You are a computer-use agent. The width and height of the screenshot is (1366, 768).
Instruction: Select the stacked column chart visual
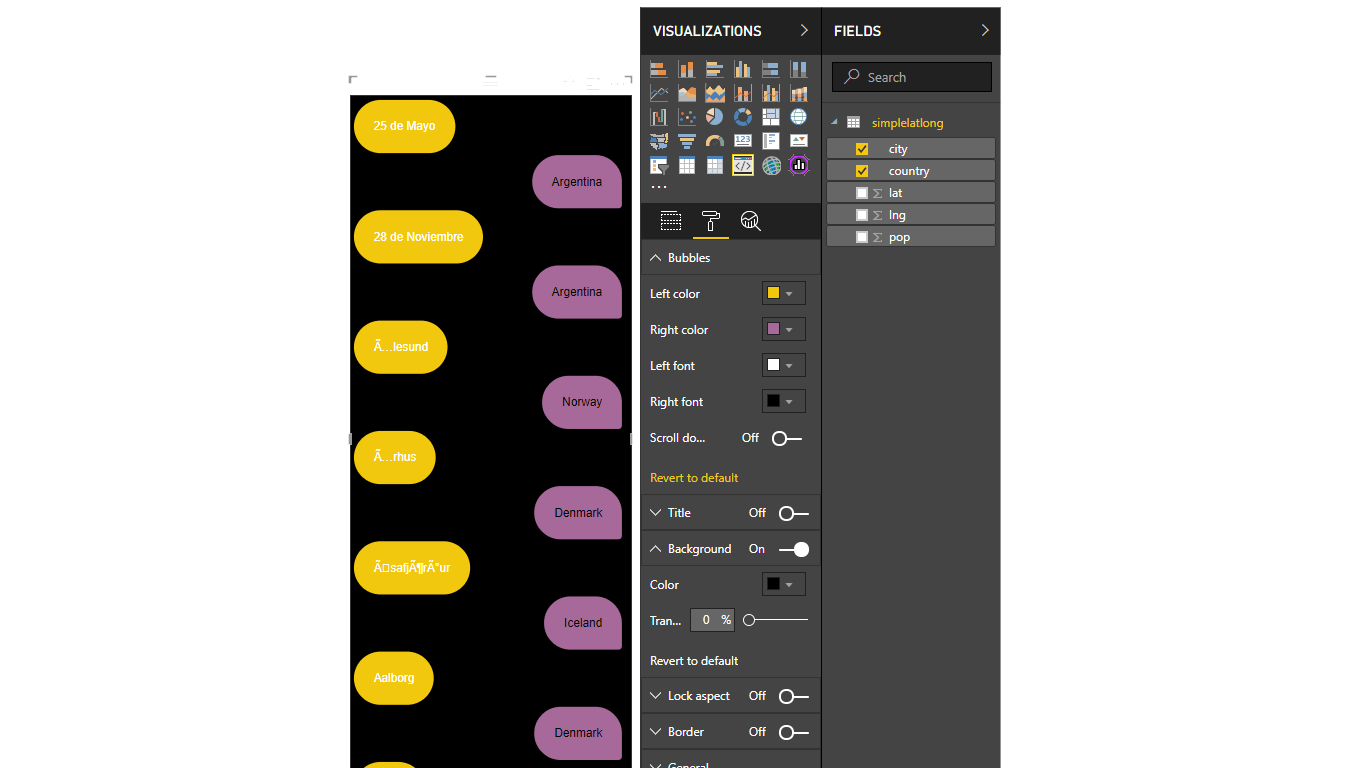pyautogui.click(x=687, y=69)
